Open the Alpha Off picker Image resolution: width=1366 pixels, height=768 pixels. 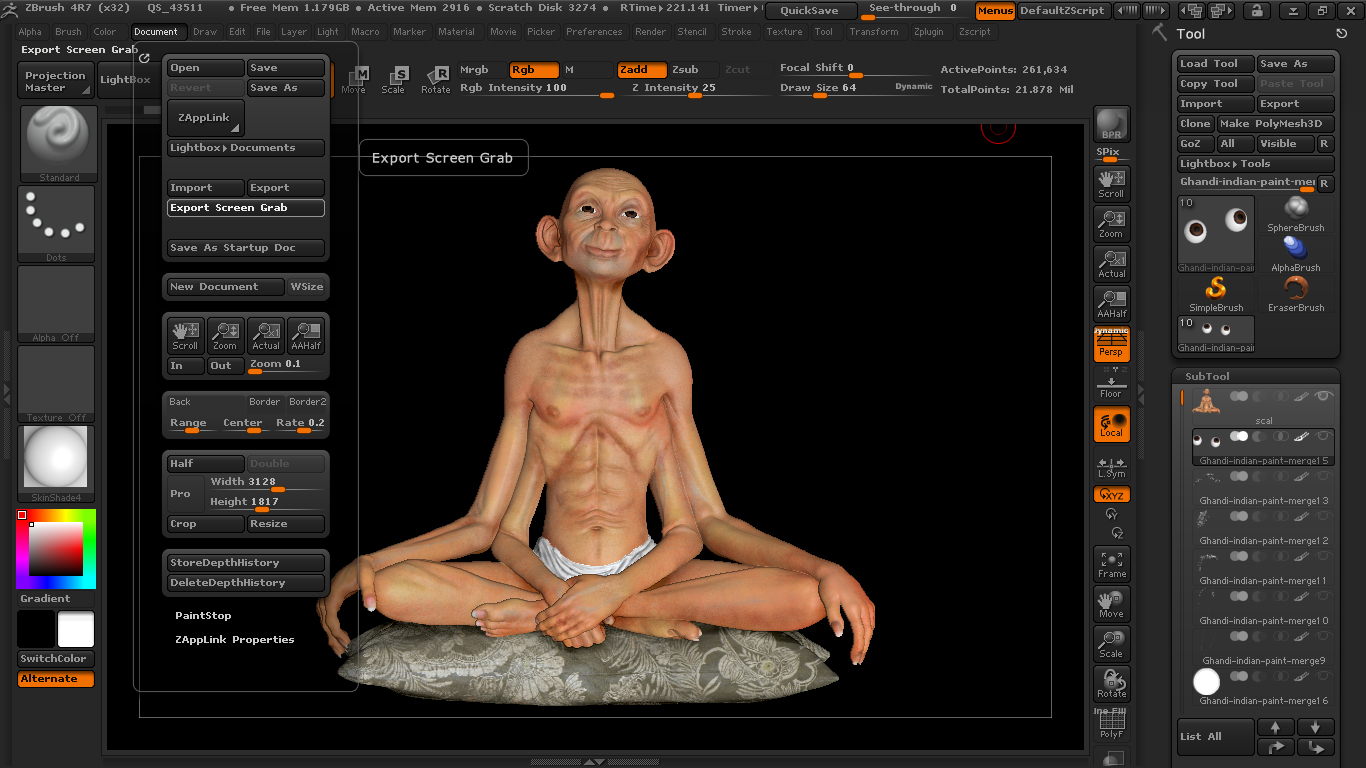56,304
